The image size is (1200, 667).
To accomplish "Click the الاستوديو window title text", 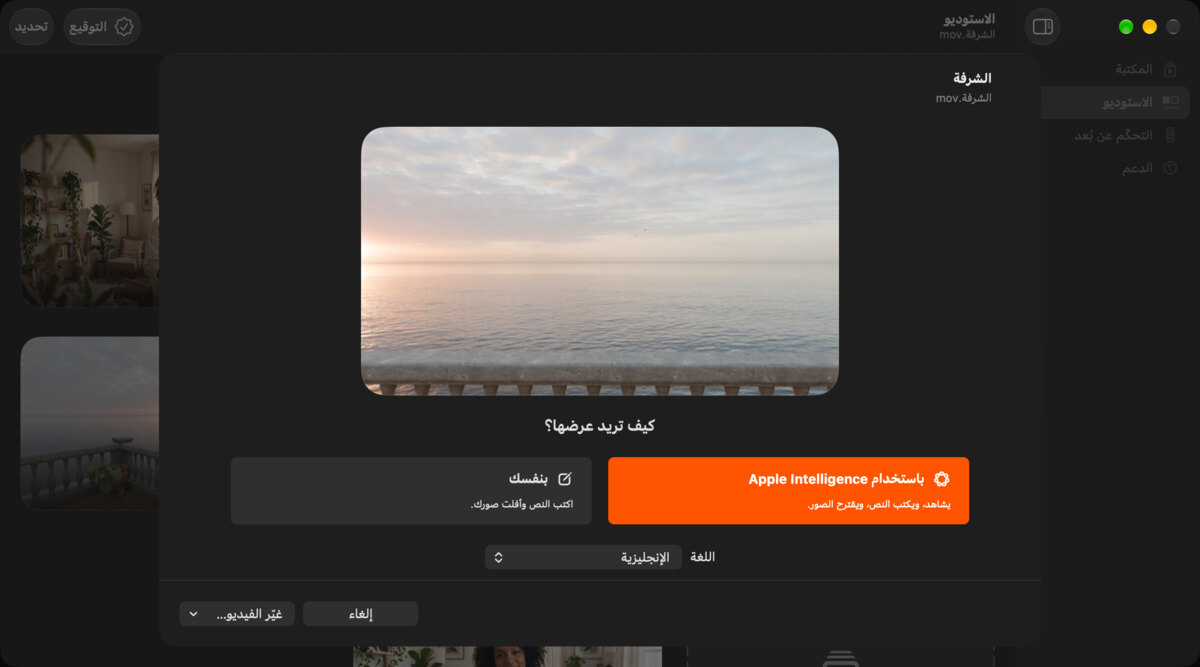I will click(969, 19).
